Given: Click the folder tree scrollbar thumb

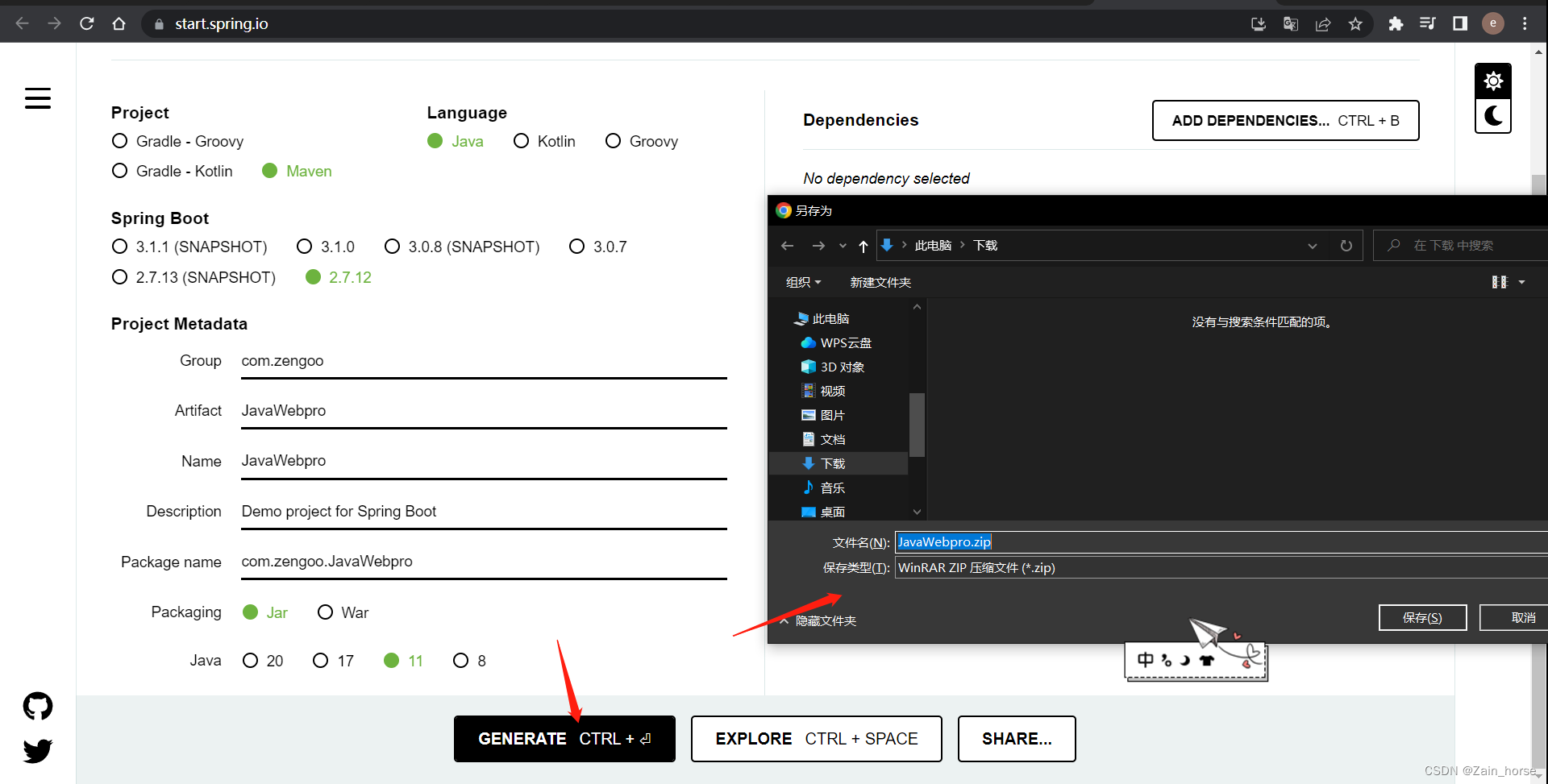Looking at the screenshot, I should click(x=917, y=425).
